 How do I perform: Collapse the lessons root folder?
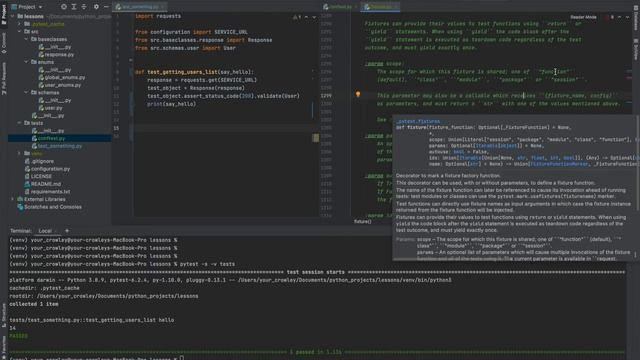coord(13,16)
